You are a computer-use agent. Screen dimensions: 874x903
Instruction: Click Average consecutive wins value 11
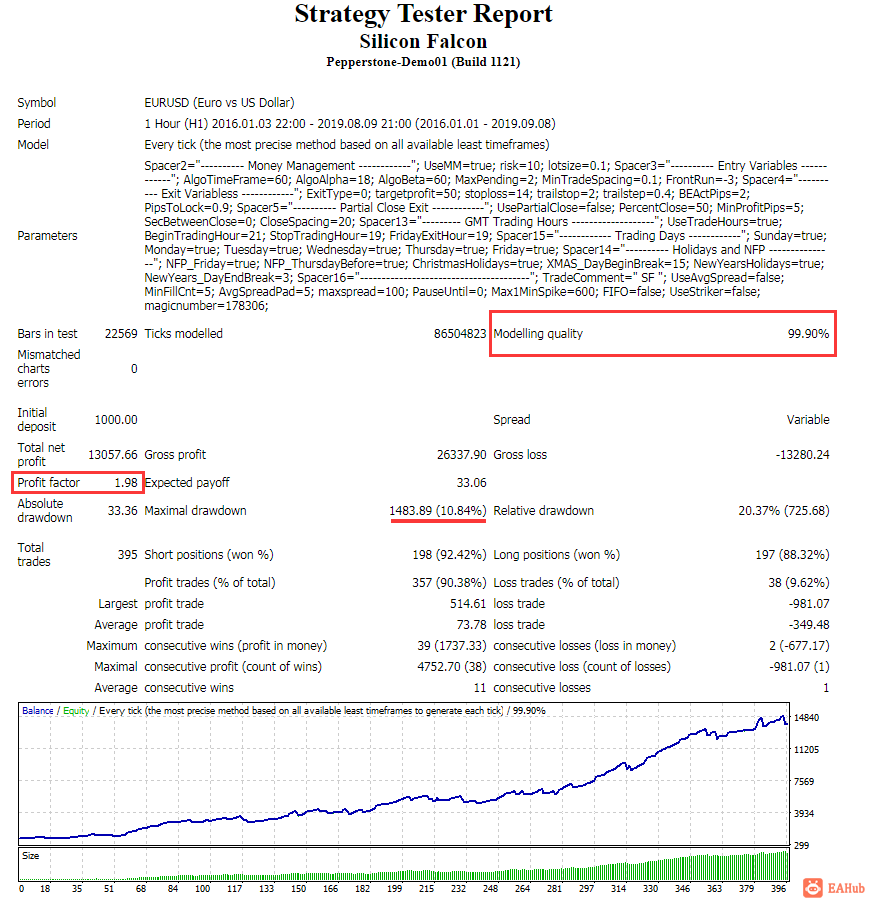pos(480,688)
